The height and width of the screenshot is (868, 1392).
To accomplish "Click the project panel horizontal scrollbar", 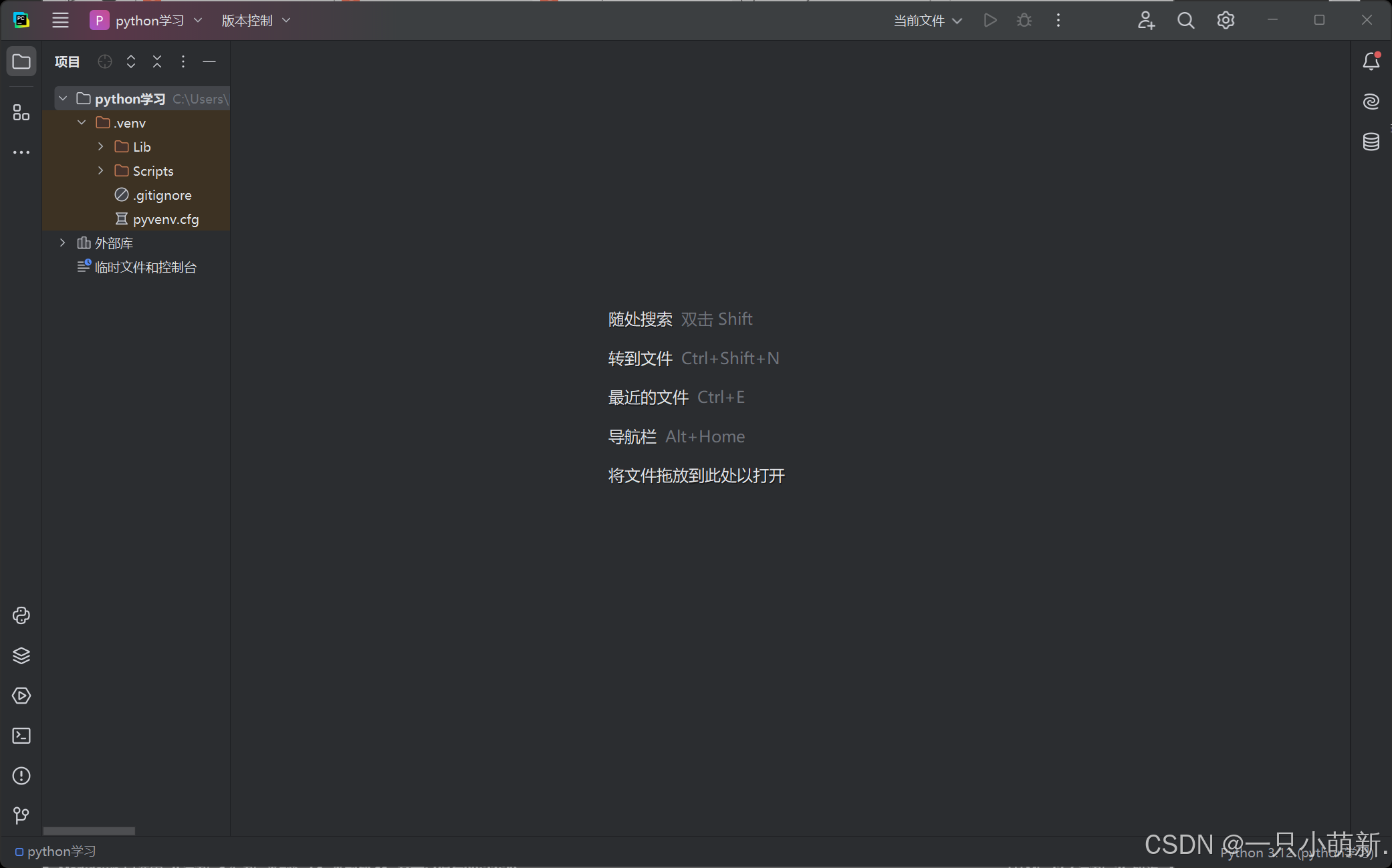I will [x=89, y=831].
